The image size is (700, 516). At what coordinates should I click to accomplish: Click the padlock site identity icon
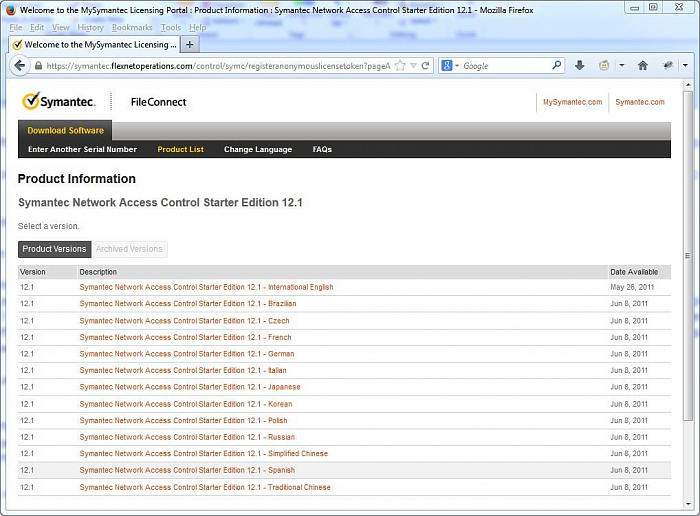[x=38, y=66]
